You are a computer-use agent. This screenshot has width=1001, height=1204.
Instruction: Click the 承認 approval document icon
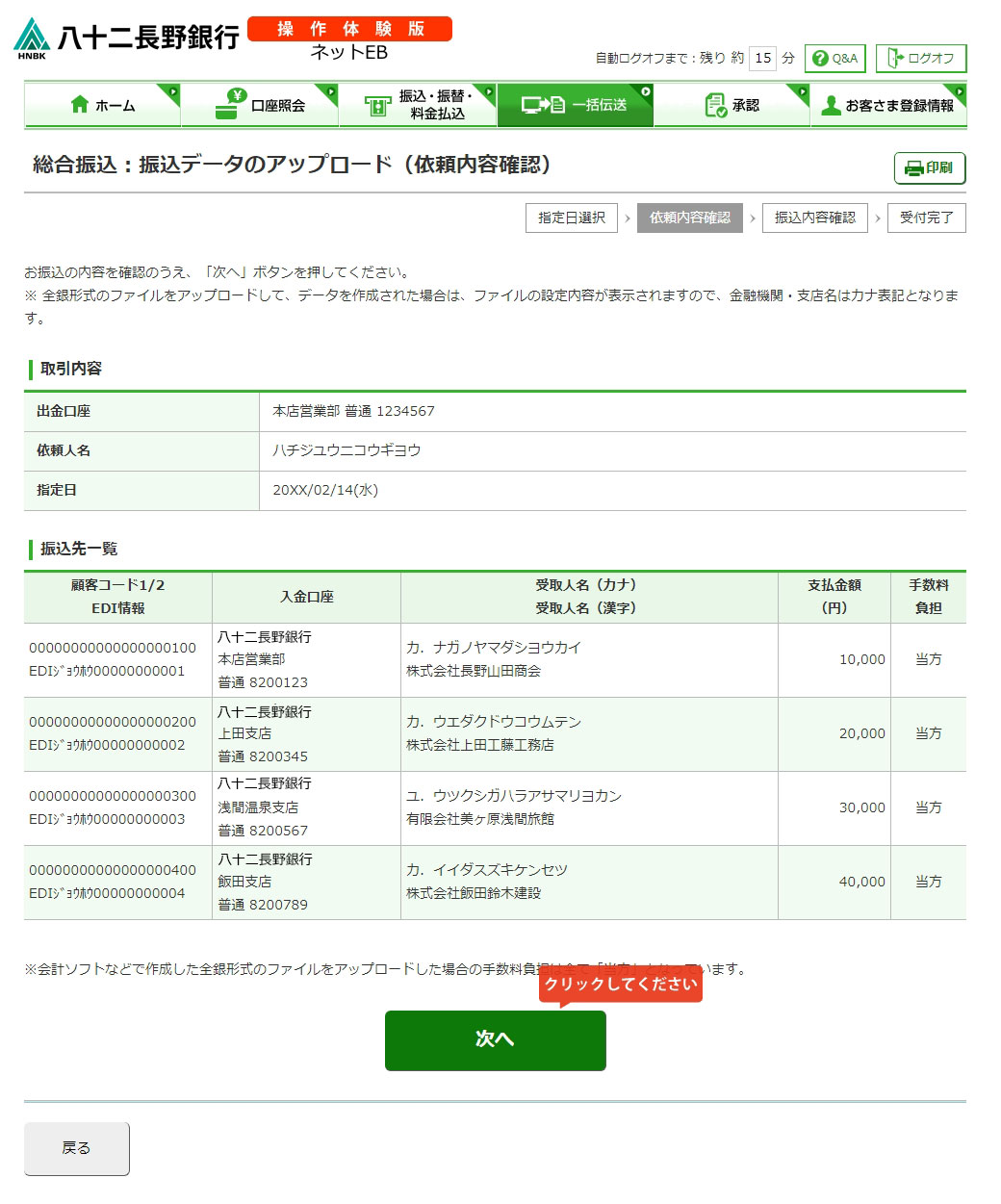point(715,105)
